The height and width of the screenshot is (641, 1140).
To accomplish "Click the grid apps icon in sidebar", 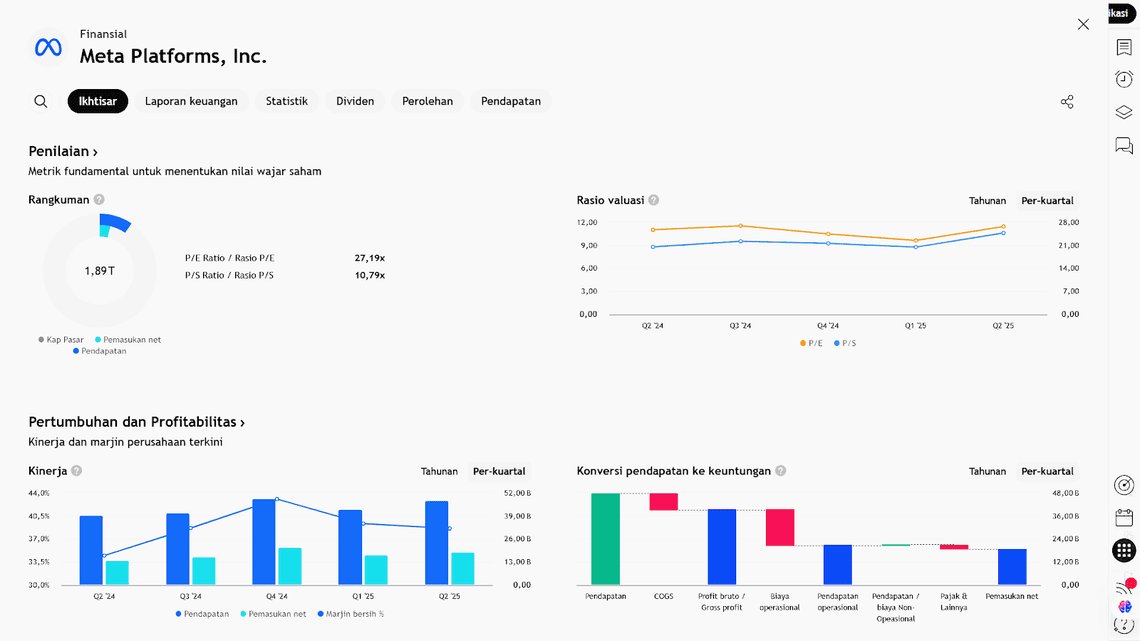I will point(1124,550).
